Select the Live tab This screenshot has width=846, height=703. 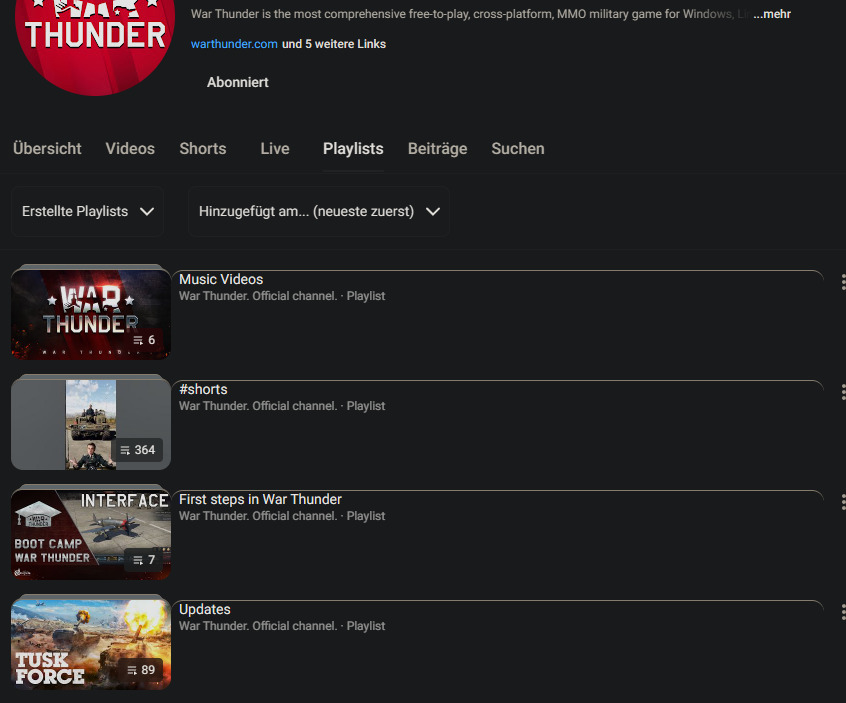[x=275, y=148]
